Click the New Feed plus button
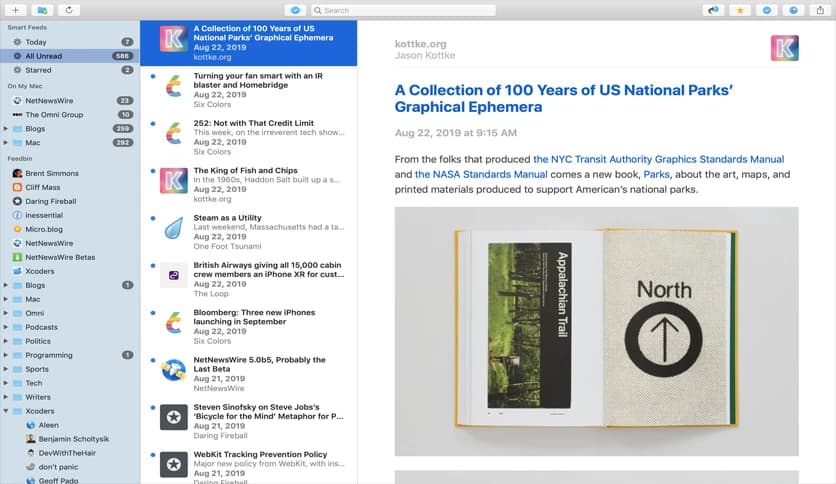 pyautogui.click(x=15, y=10)
